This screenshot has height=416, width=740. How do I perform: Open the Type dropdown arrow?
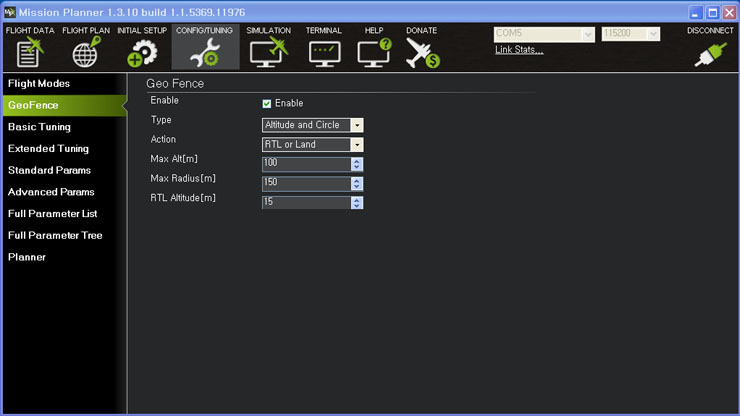pos(357,125)
